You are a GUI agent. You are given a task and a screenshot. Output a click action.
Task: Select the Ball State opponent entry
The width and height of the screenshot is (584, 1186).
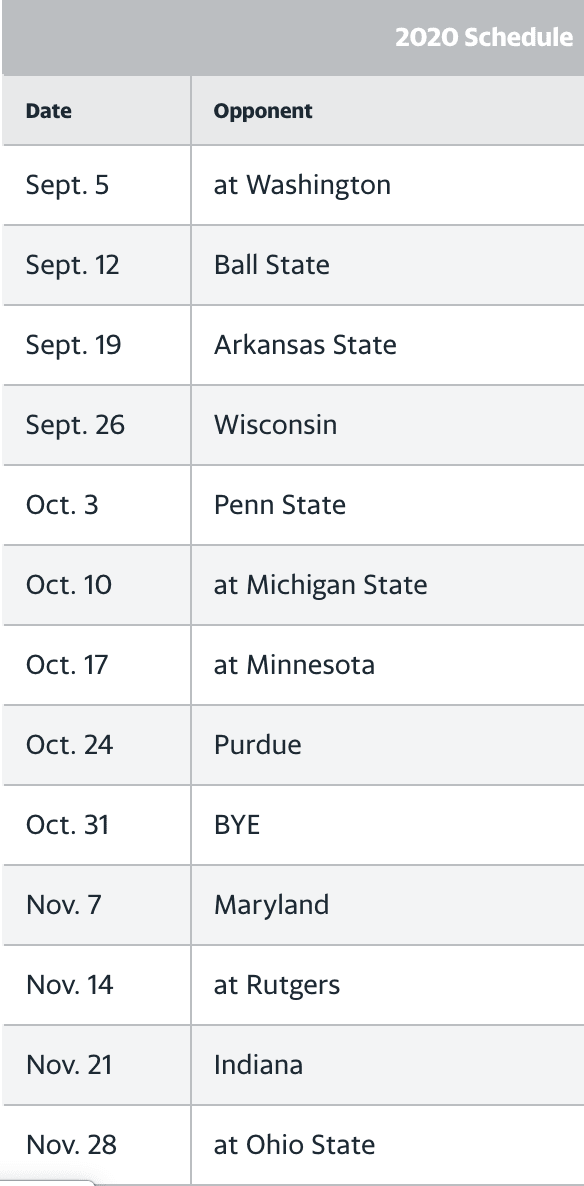pyautogui.click(x=272, y=265)
